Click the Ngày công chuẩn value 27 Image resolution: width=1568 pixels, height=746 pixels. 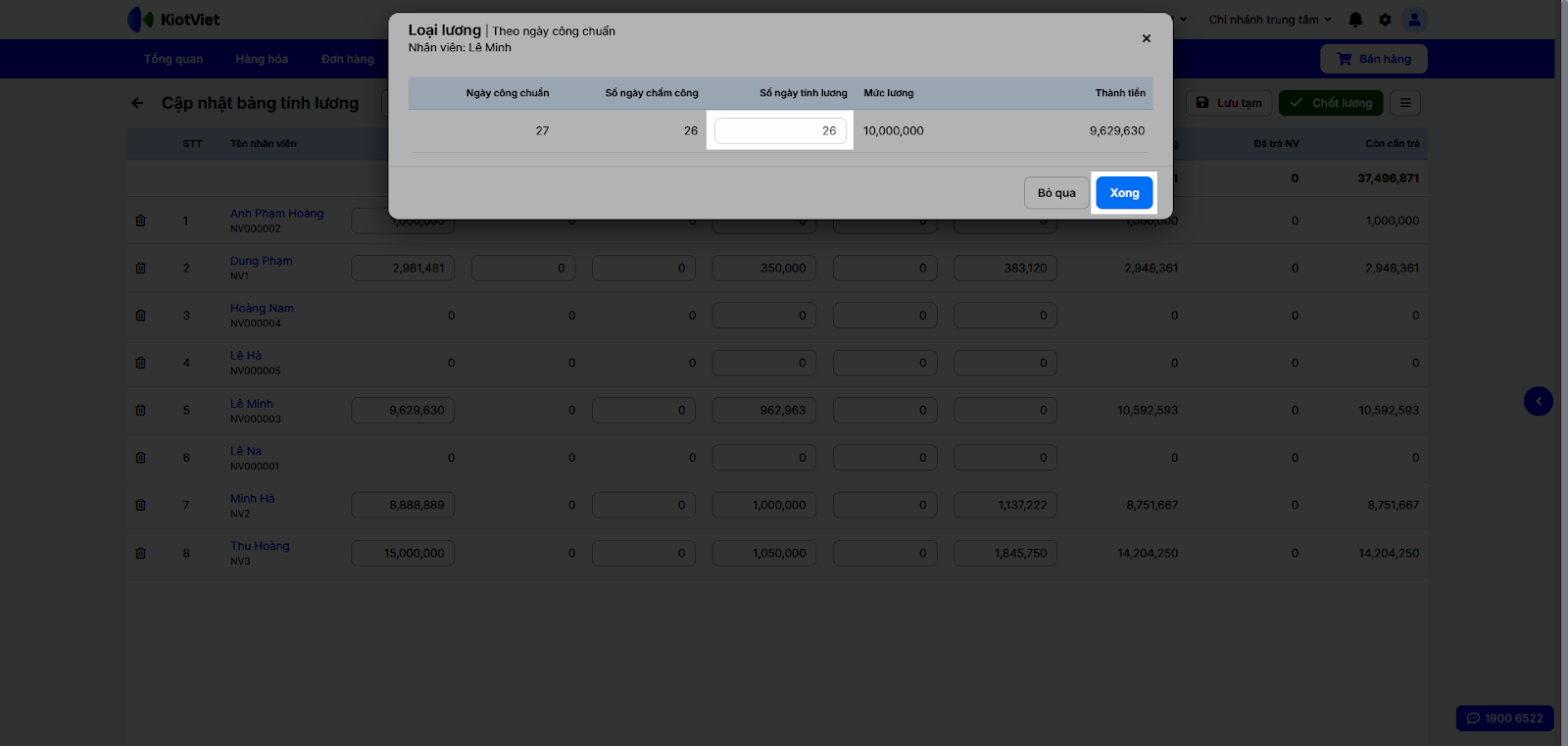click(542, 130)
